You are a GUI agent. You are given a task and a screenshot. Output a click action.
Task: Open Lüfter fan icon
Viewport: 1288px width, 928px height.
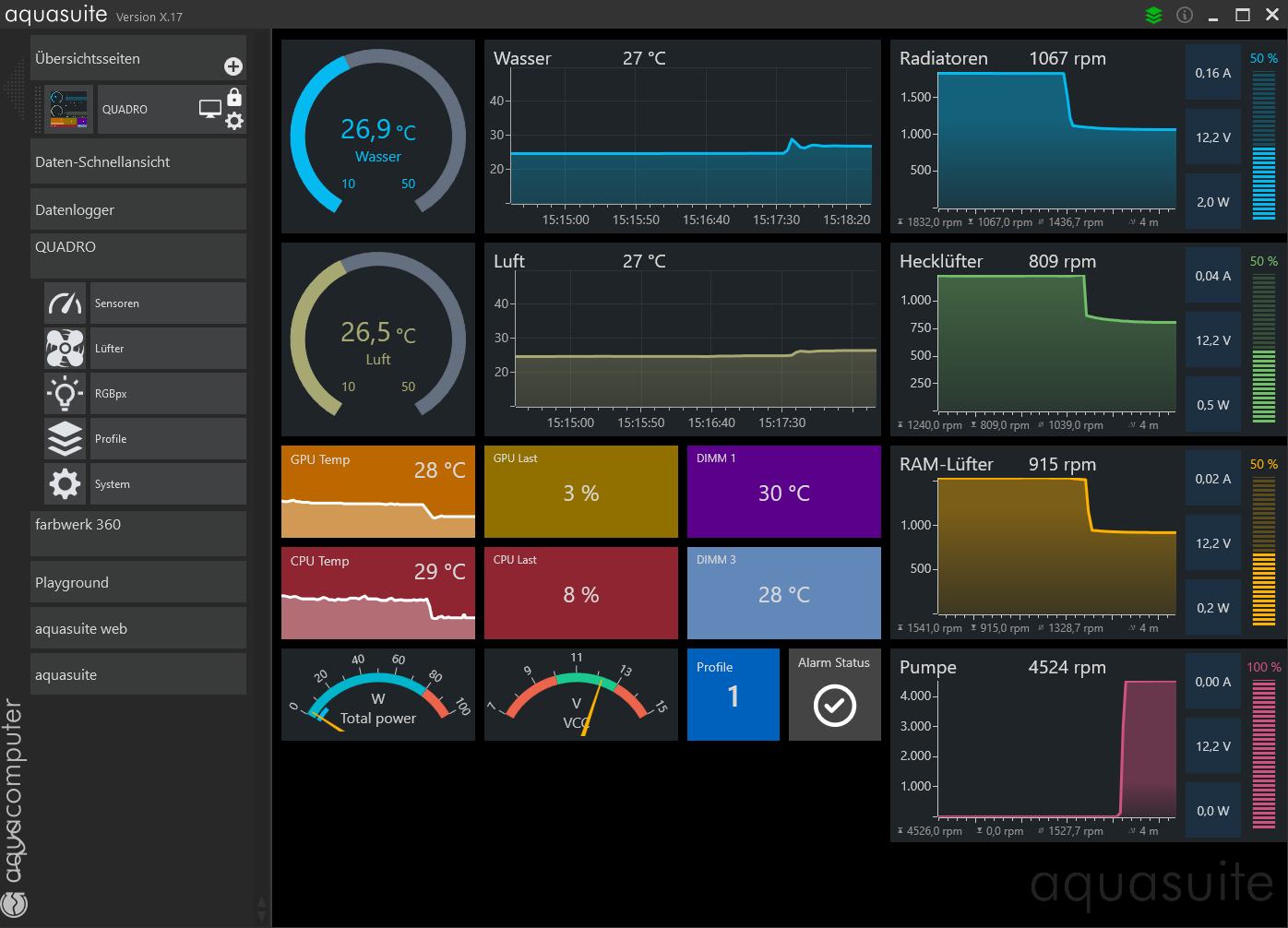tap(65, 348)
